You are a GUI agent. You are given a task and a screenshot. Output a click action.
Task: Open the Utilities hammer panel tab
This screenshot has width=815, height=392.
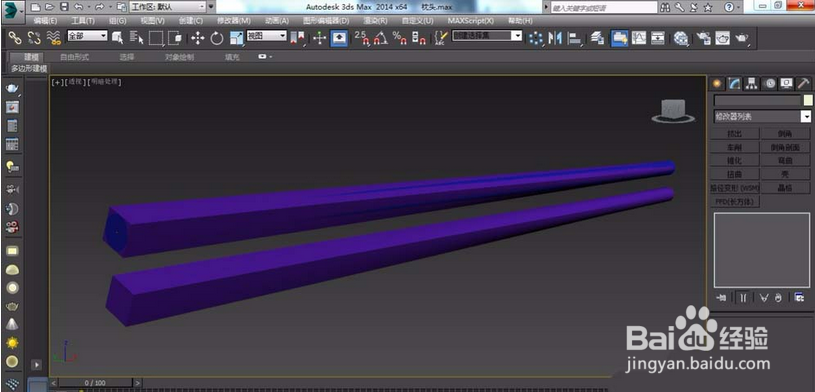(804, 83)
